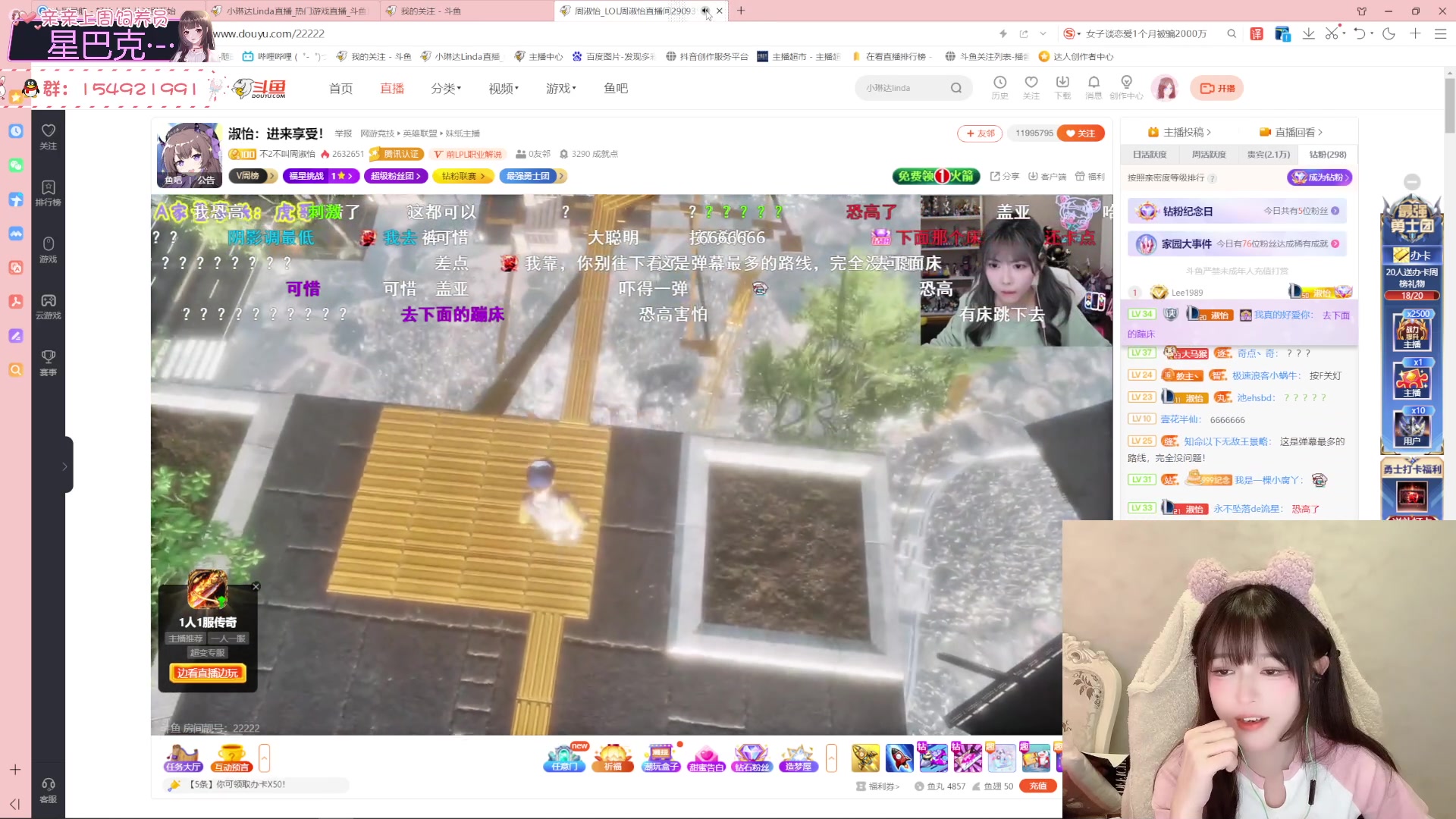This screenshot has width=1456, height=819.
Task: Click the orange 充值 recharge button
Action: tap(1038, 786)
